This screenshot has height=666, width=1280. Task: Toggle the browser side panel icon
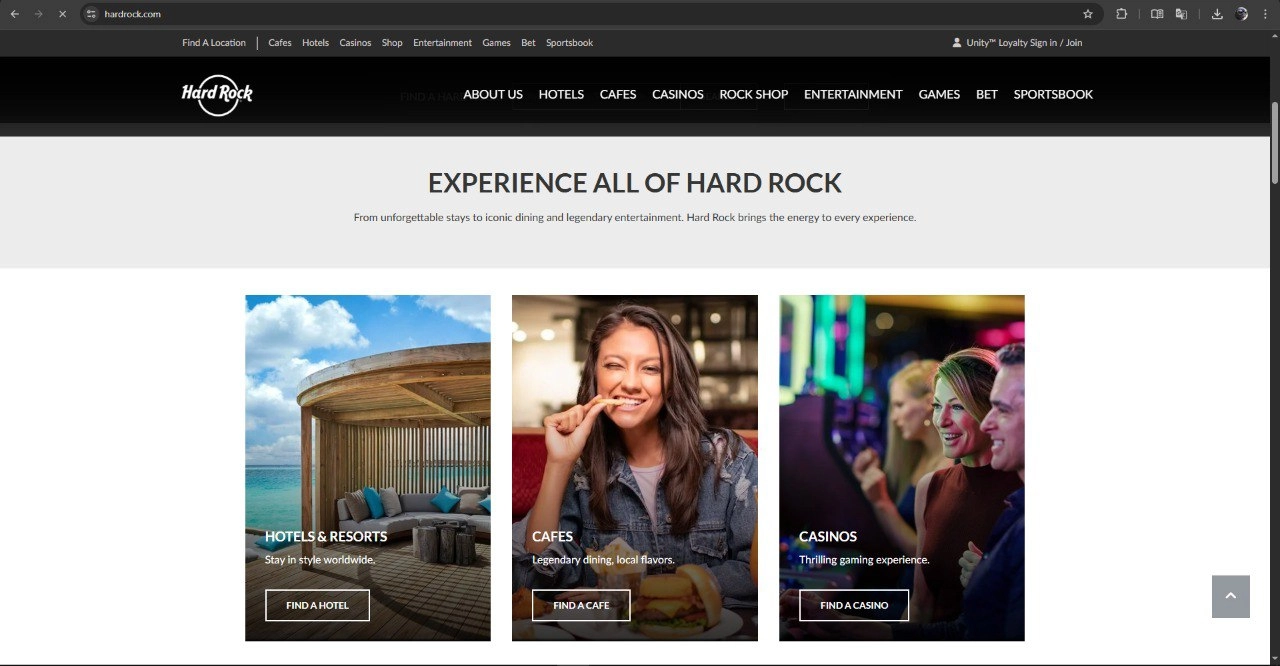click(1157, 14)
